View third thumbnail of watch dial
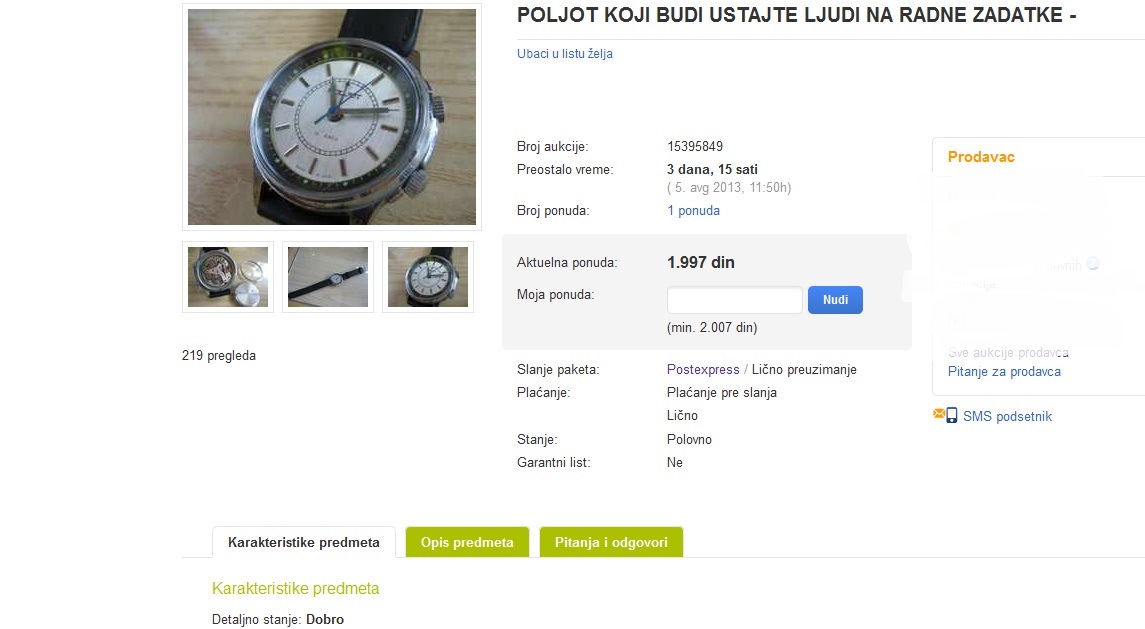 [x=428, y=277]
